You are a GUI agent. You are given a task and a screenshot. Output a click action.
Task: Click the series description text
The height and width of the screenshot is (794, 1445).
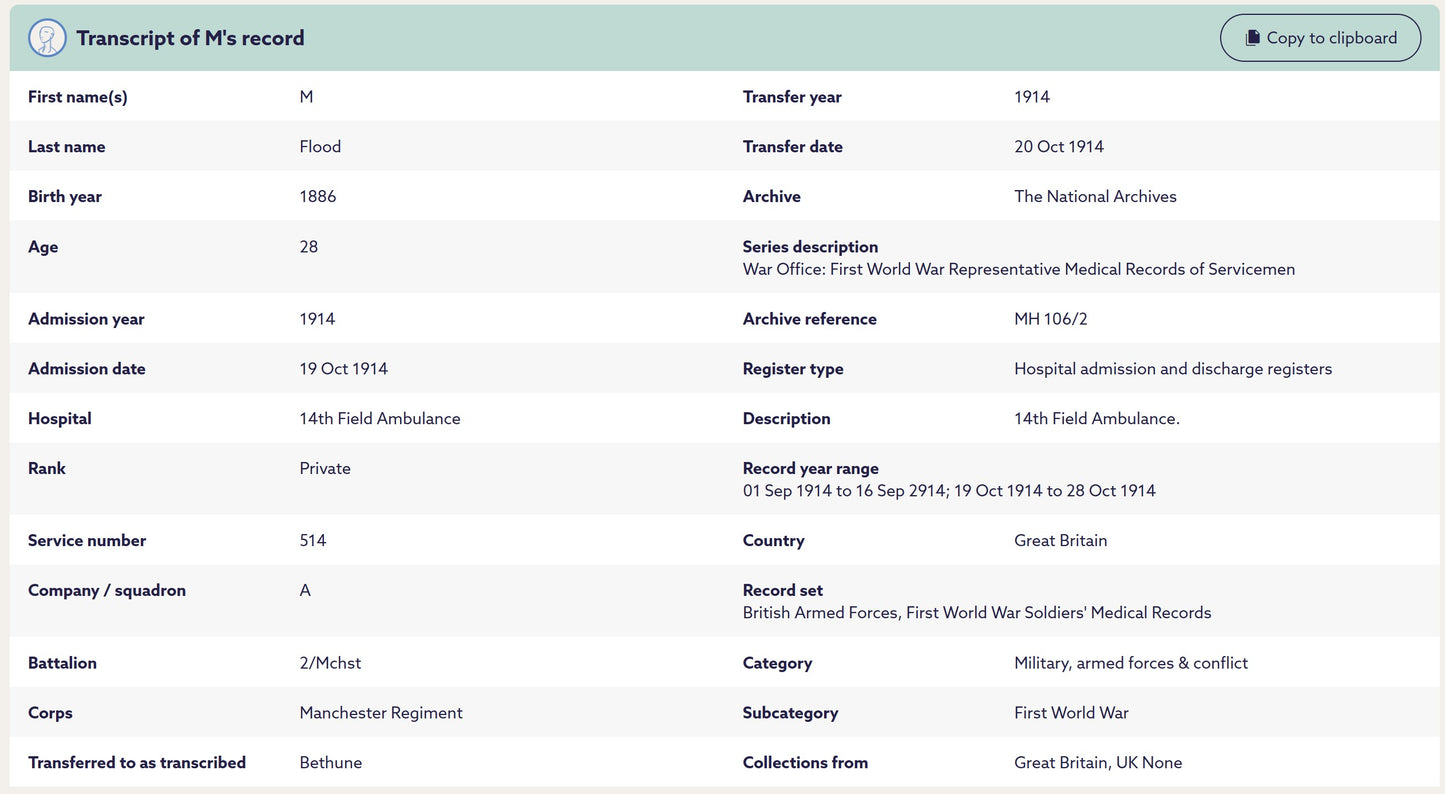[x=1019, y=269]
